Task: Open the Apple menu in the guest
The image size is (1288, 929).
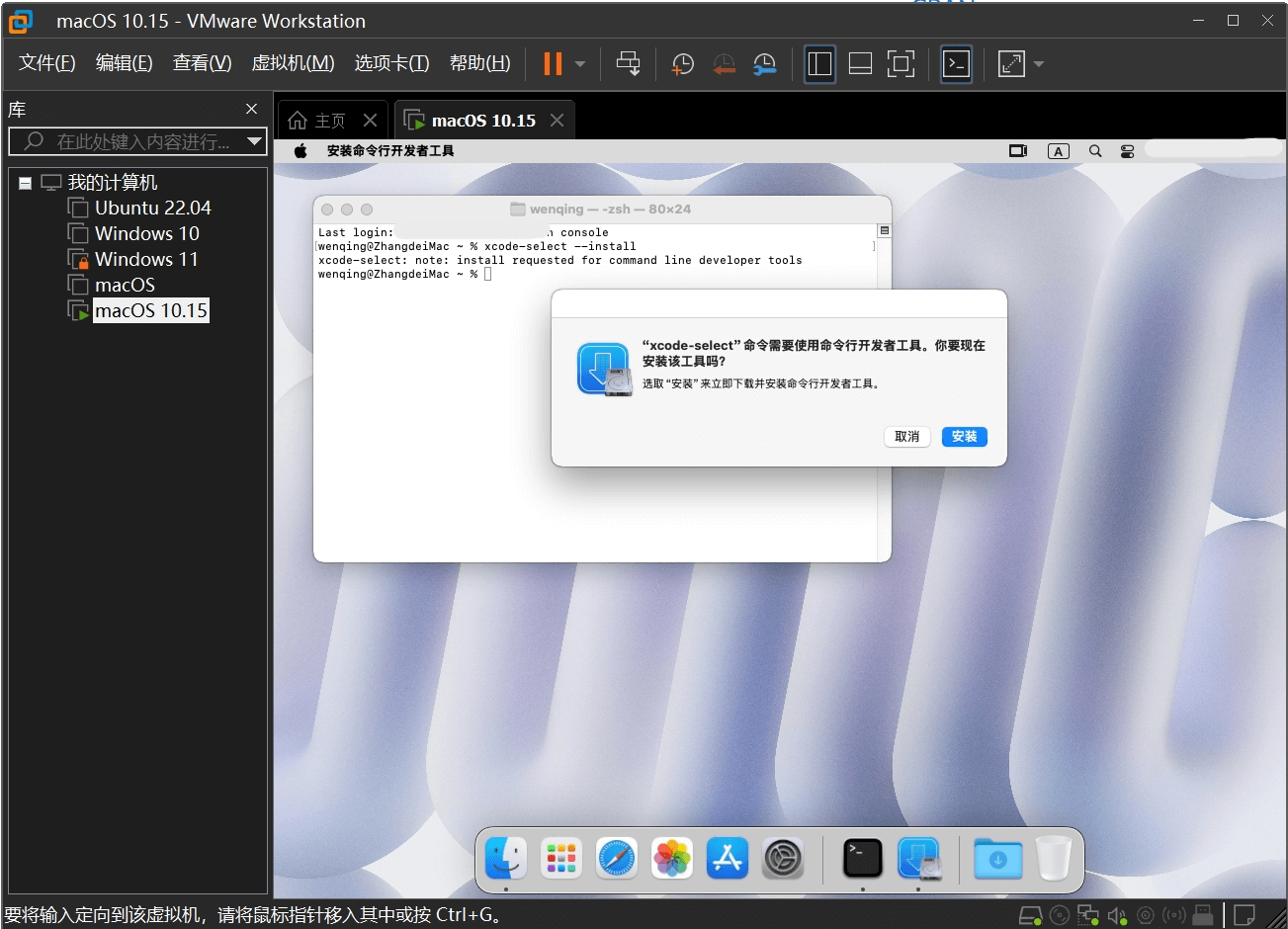Action: click(301, 151)
